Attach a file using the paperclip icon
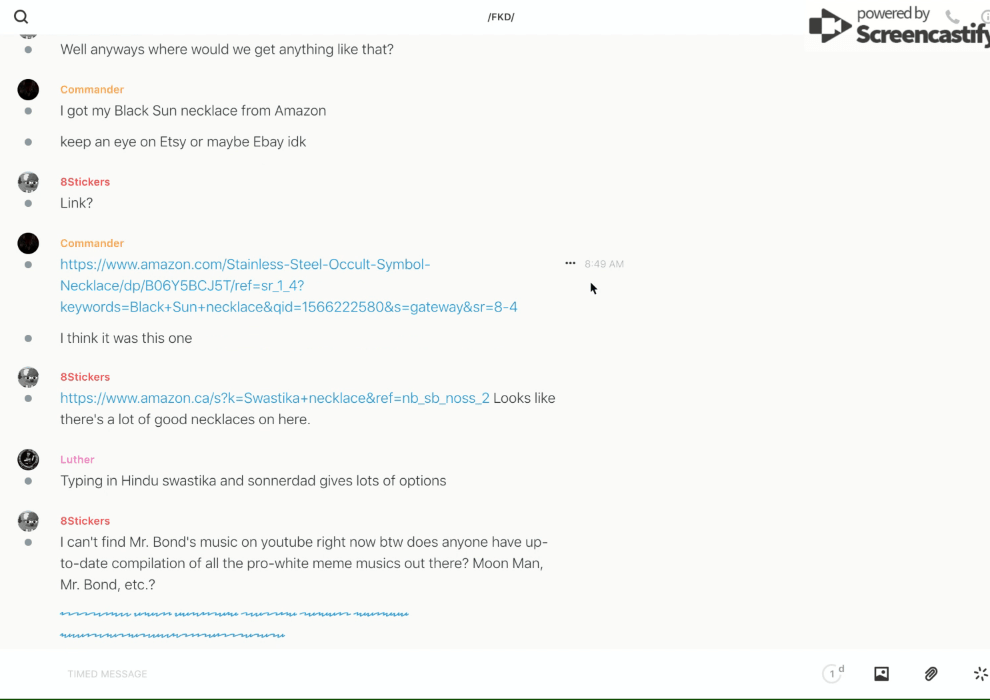990x700 pixels. [931, 674]
